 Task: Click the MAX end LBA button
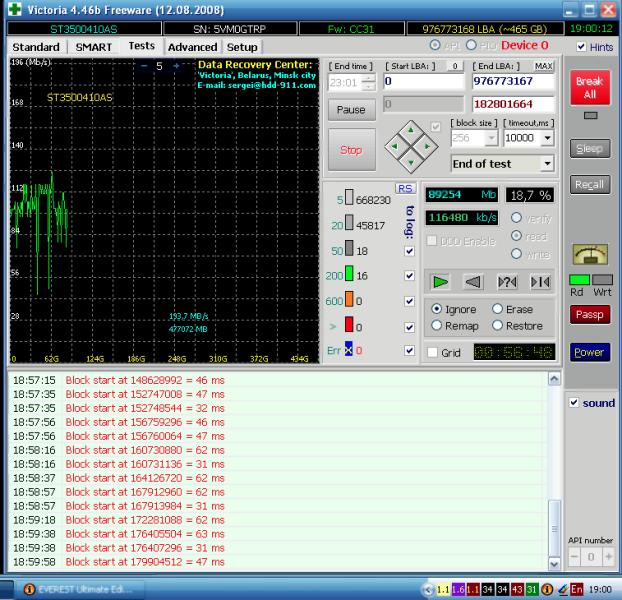coord(543,66)
